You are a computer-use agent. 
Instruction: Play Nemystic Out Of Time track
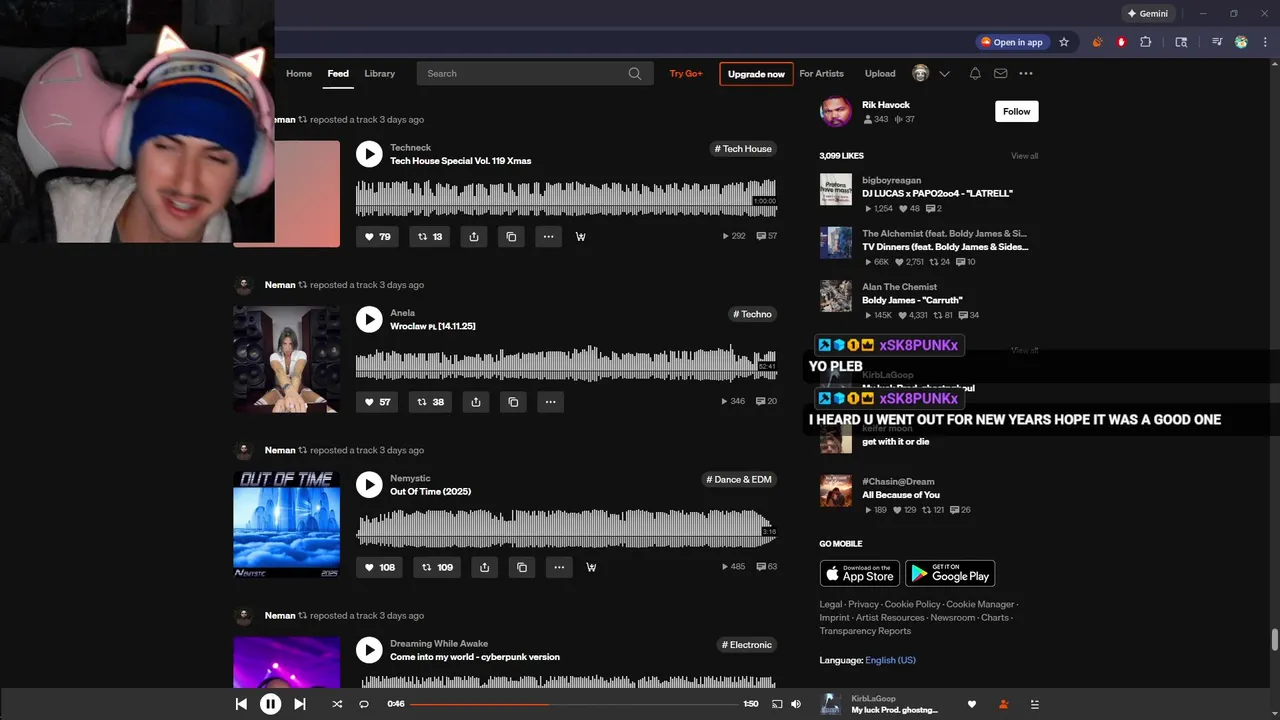pos(369,485)
